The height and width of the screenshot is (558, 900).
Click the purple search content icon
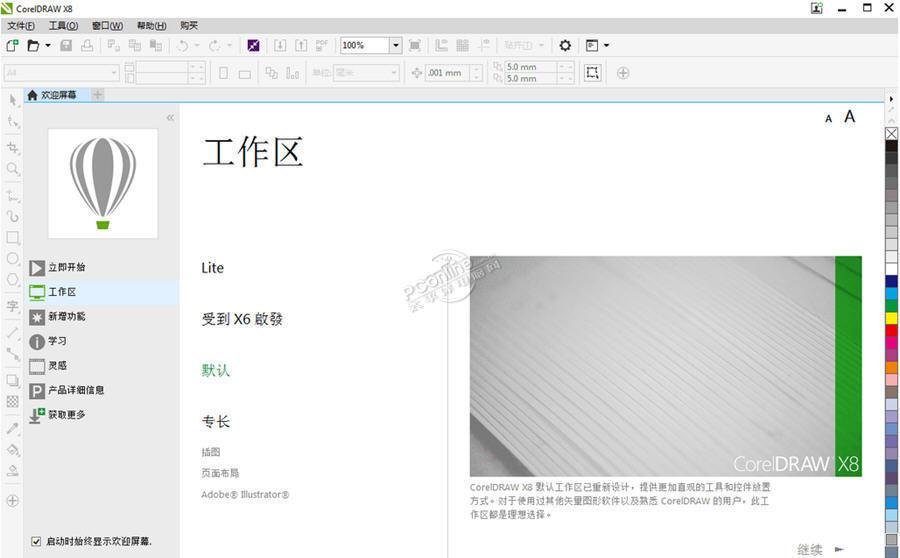point(253,45)
